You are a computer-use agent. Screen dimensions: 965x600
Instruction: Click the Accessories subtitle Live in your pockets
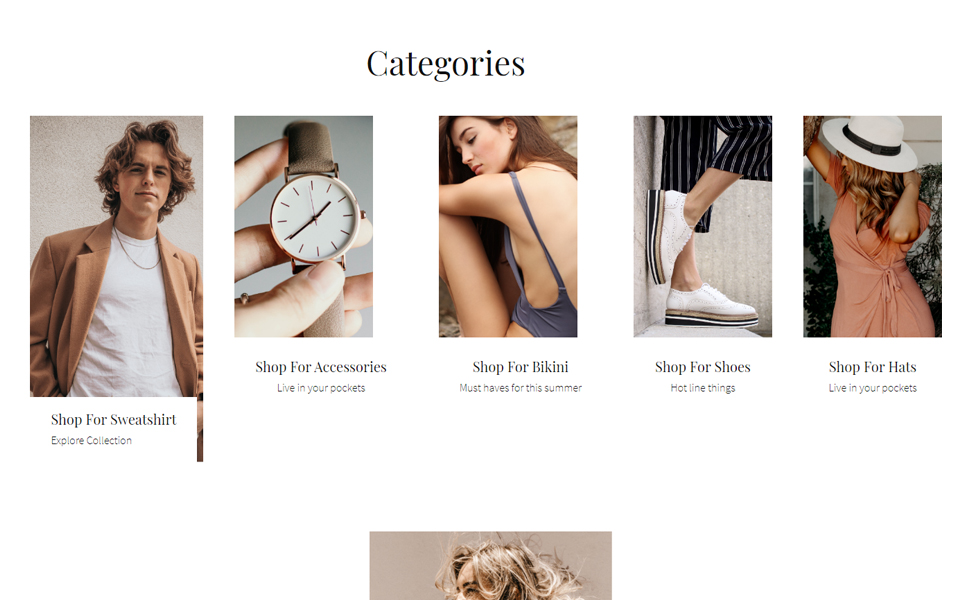pos(321,388)
